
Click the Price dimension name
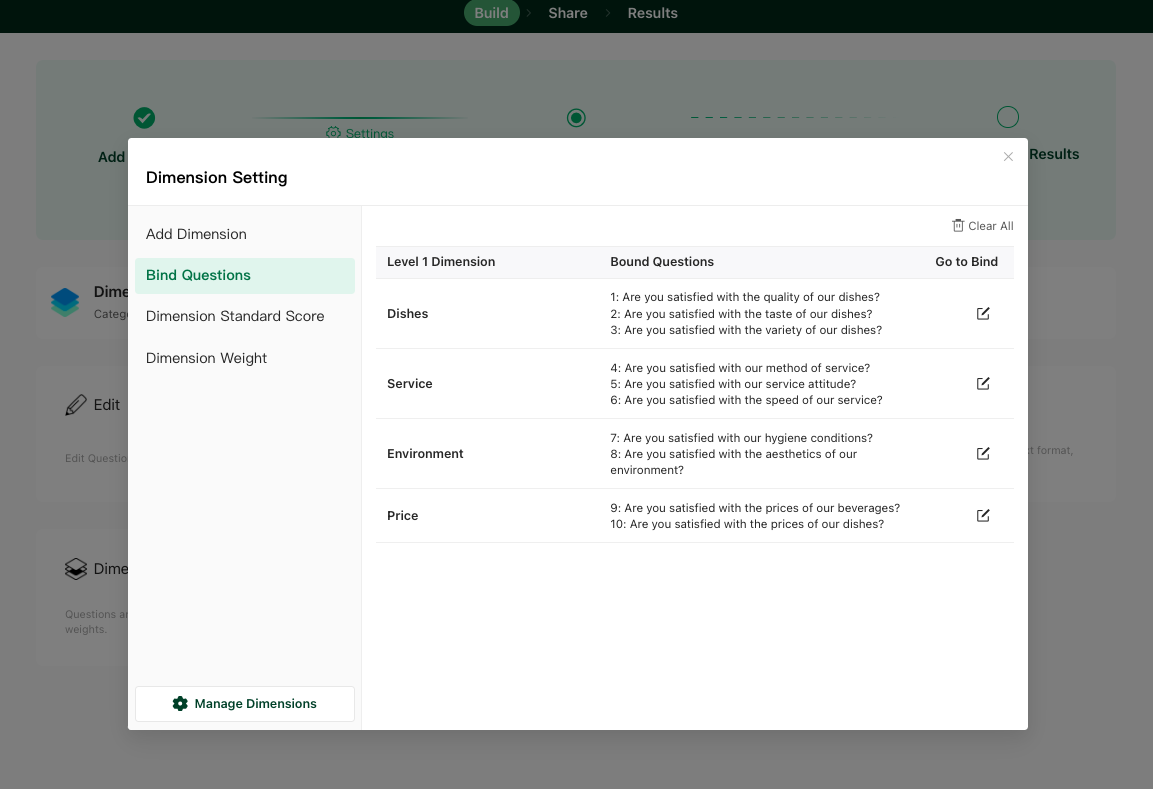402,516
